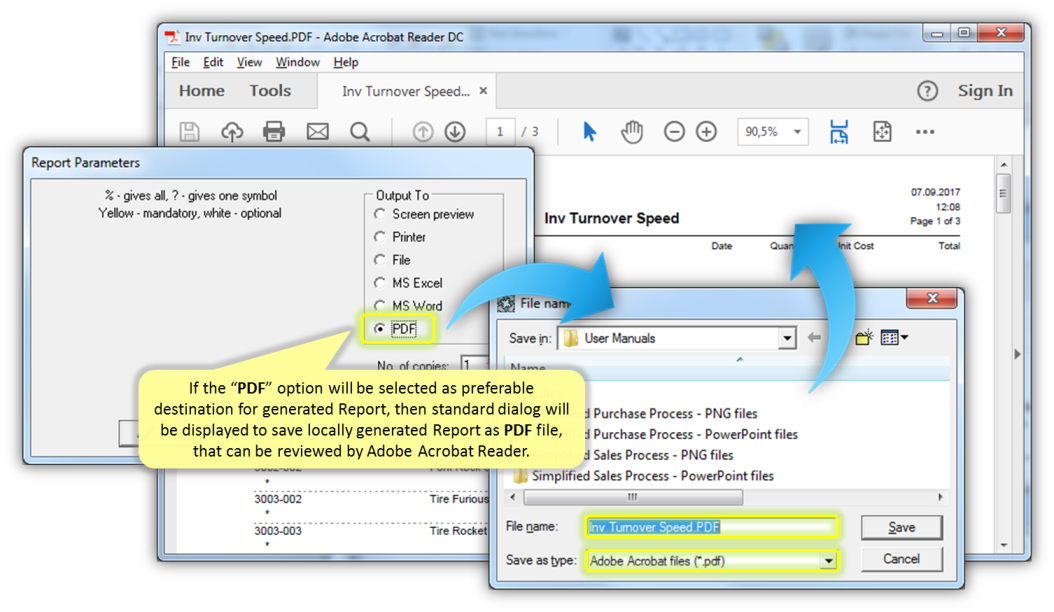Image resolution: width=1054 pixels, height=612 pixels.
Task: Click the Save button in save dialog
Action: pyautogui.click(x=901, y=527)
